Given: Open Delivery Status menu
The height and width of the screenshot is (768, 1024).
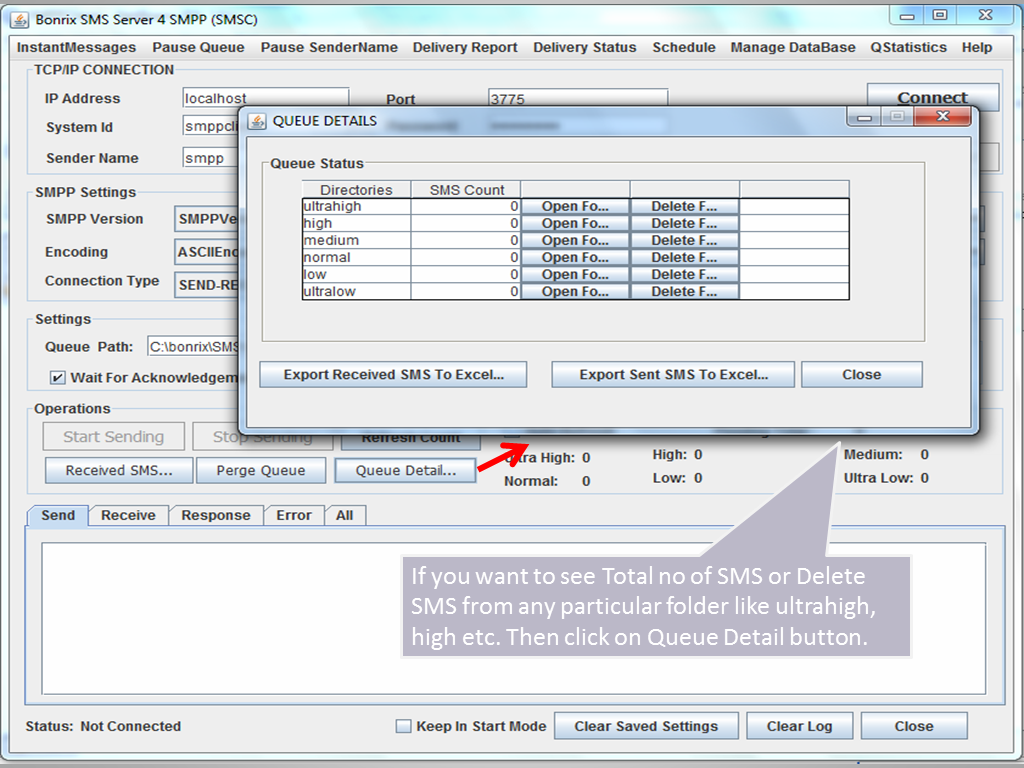Looking at the screenshot, I should (584, 47).
